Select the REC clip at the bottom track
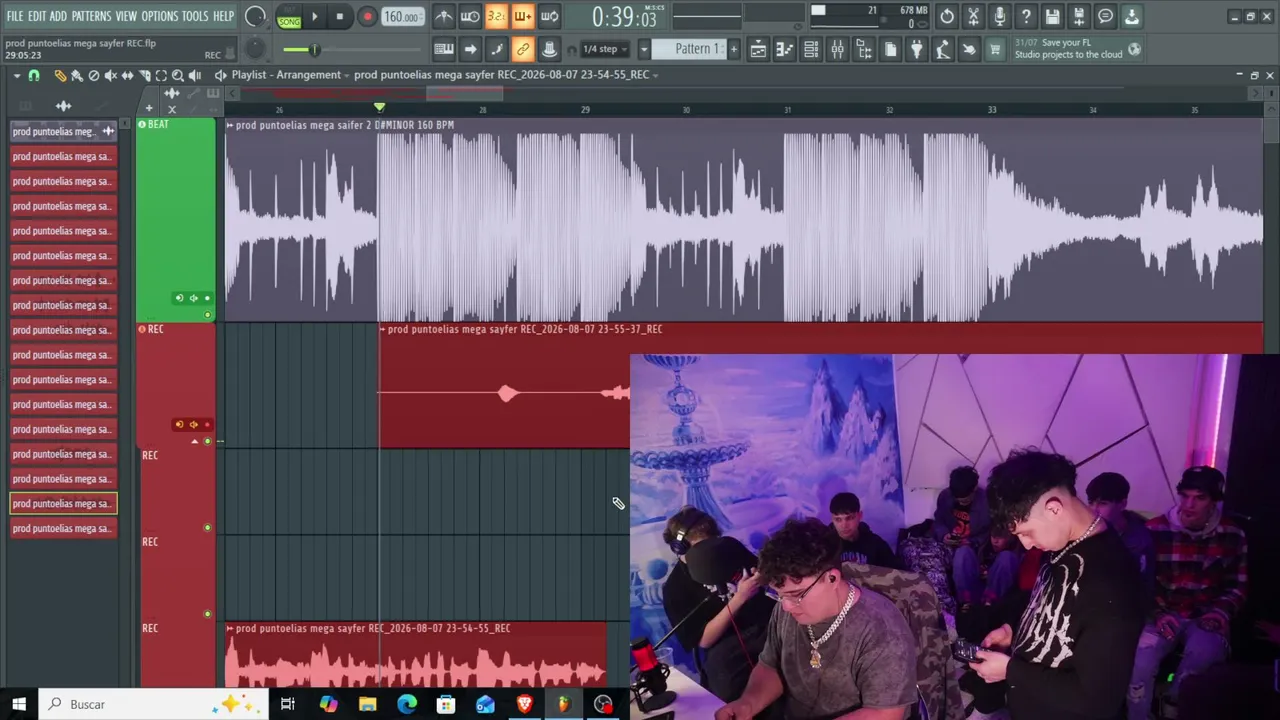This screenshot has height=720, width=1280. [x=416, y=656]
